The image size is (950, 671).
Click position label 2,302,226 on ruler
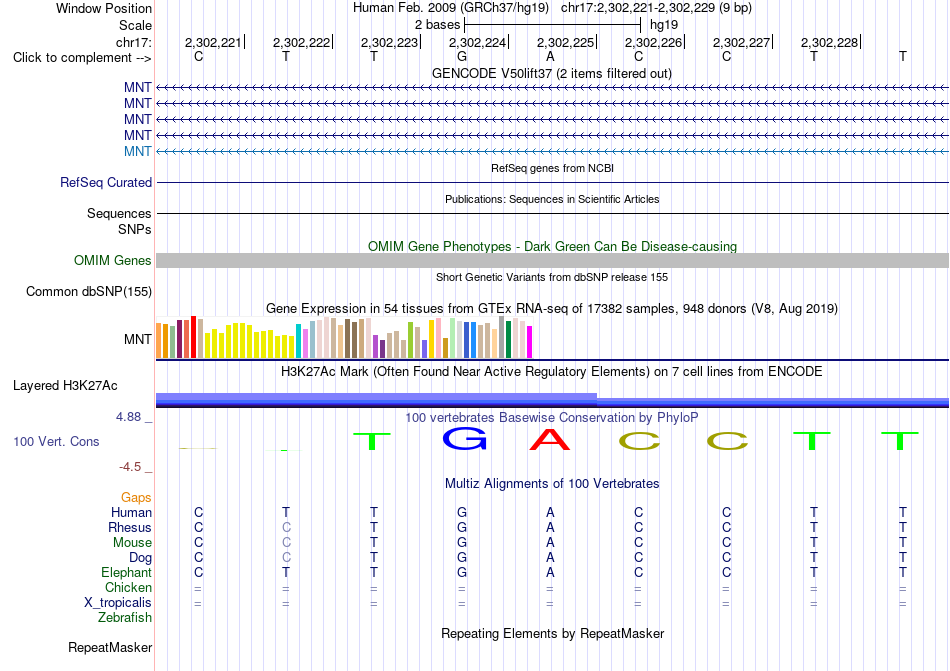[x=653, y=42]
